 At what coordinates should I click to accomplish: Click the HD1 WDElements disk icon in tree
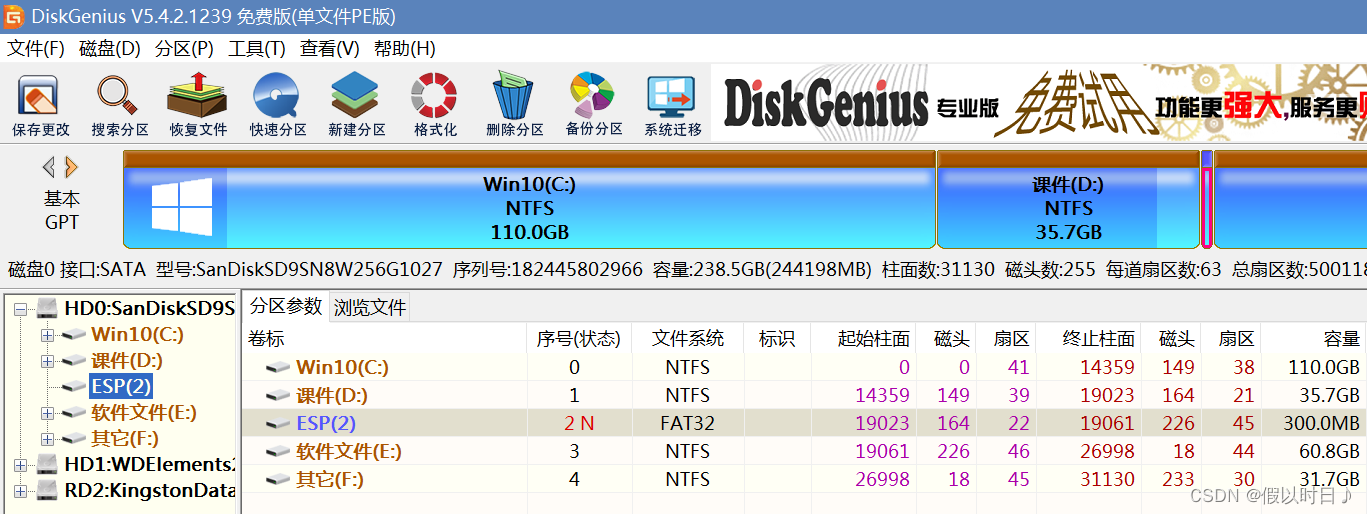tap(46, 464)
